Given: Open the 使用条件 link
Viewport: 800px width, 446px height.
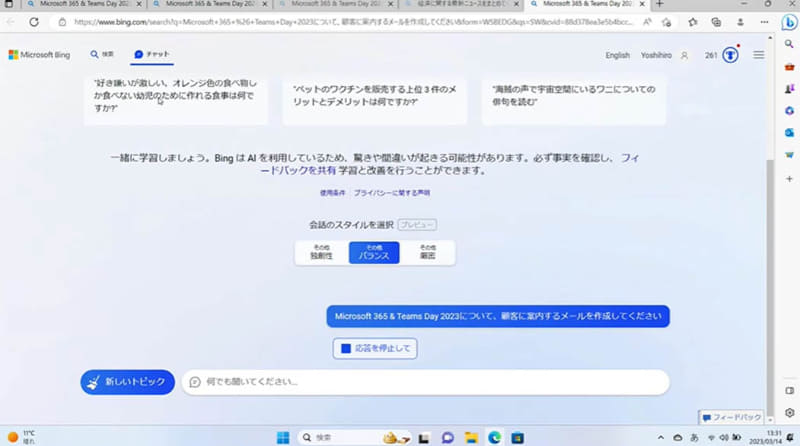Looking at the screenshot, I should click(332, 193).
